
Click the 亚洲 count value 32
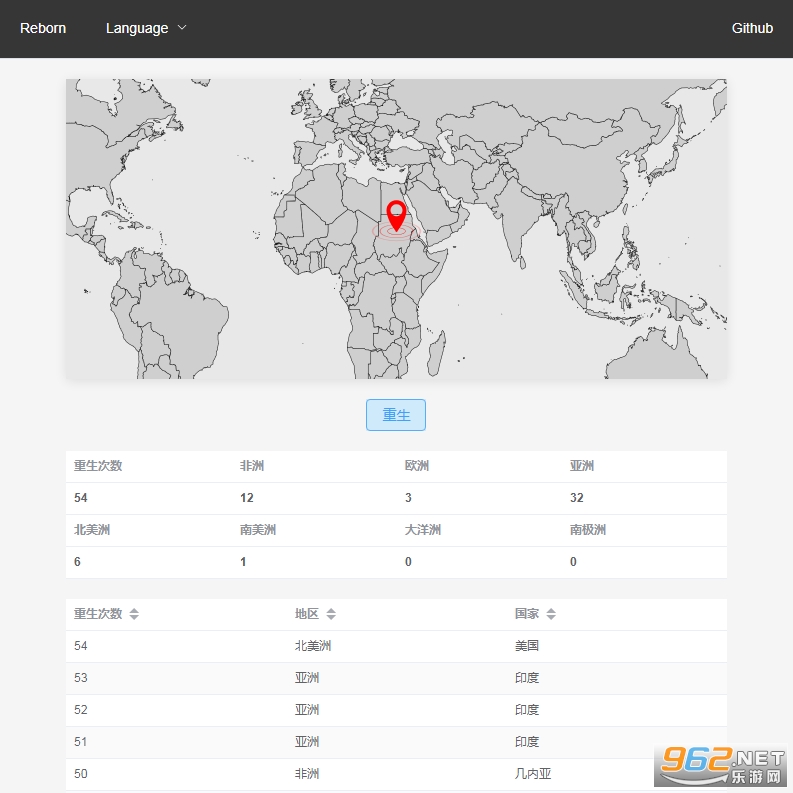pos(577,498)
